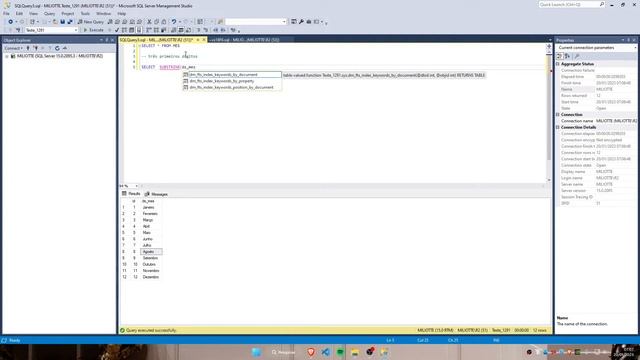The width and height of the screenshot is (640, 360).
Task: Click the Parse checkmark icon
Action: point(117,30)
